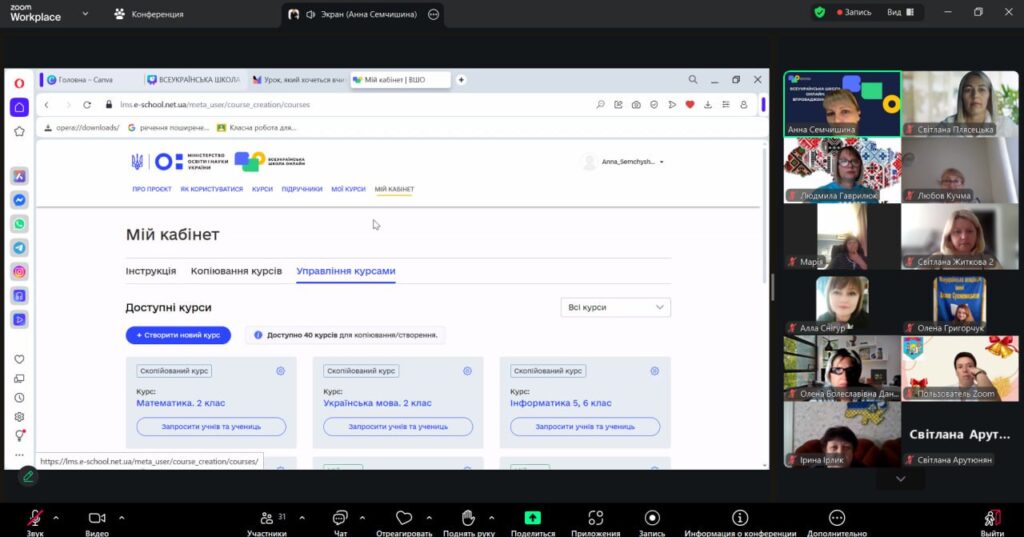The width and height of the screenshot is (1024, 537).
Task: Open the Українська мова. 2 клас course link
Action: tap(377, 403)
